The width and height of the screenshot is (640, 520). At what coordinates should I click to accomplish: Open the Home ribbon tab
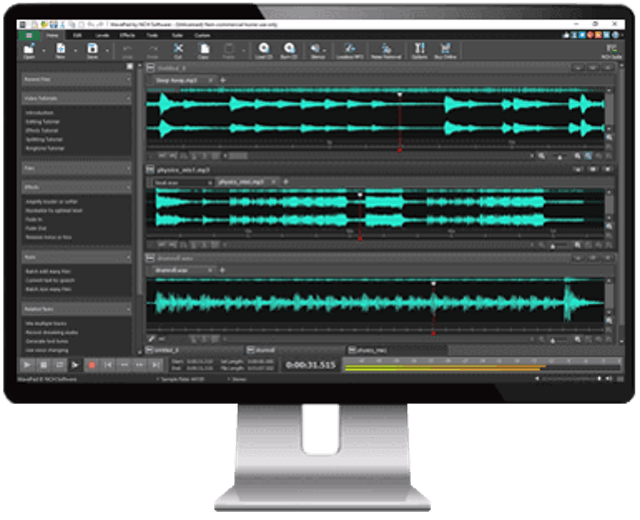52,36
